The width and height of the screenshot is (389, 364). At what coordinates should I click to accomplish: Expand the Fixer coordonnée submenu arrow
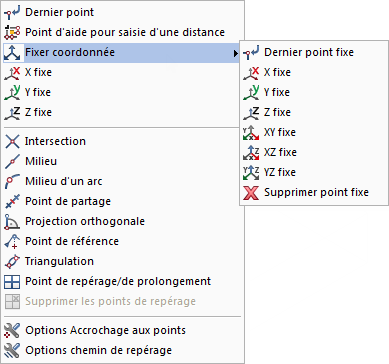point(236,53)
